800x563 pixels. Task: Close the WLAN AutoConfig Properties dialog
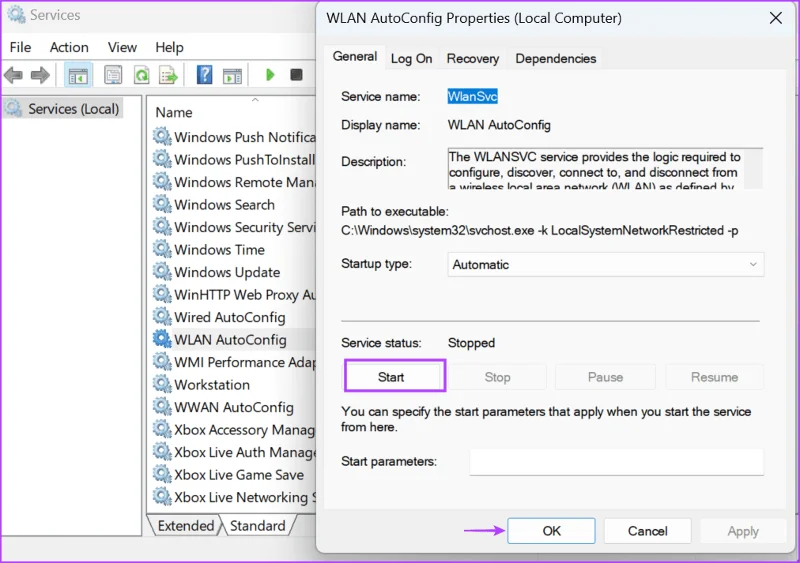tap(776, 18)
